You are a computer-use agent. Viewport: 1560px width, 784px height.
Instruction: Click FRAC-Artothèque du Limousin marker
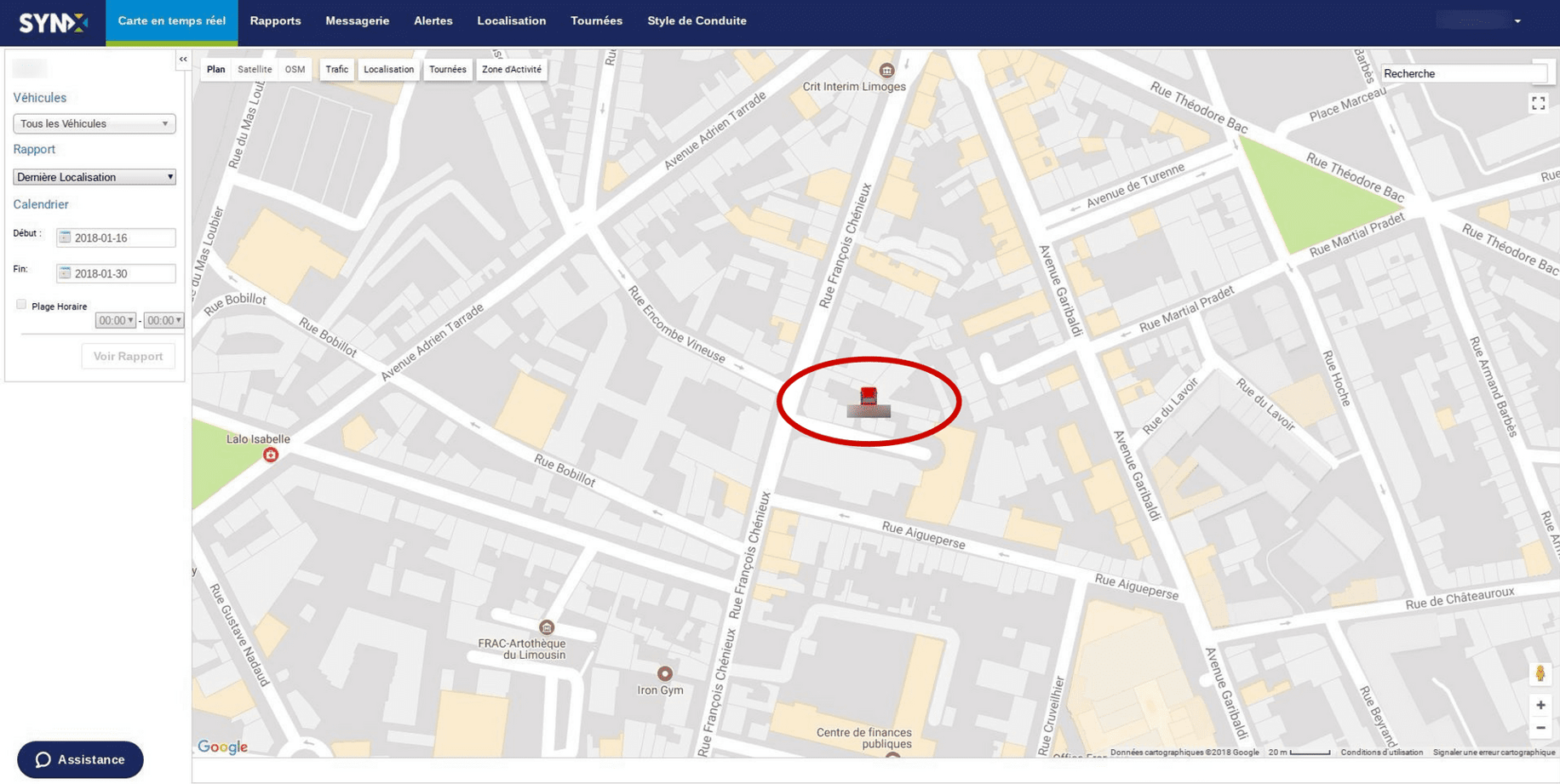click(547, 627)
